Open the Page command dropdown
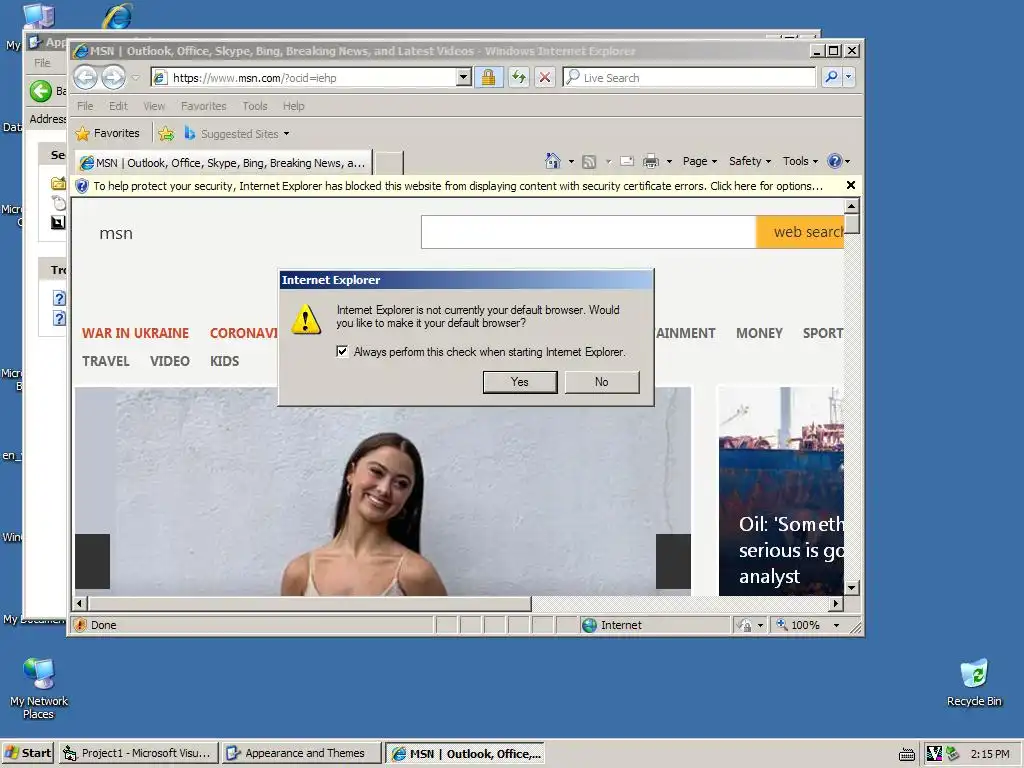The image size is (1024, 768). click(x=699, y=161)
